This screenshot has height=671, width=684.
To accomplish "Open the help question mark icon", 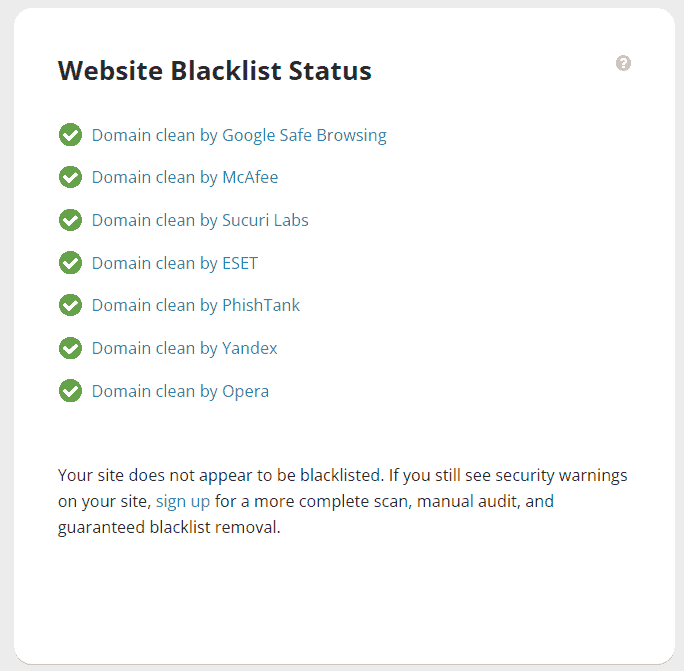I will (x=623, y=63).
